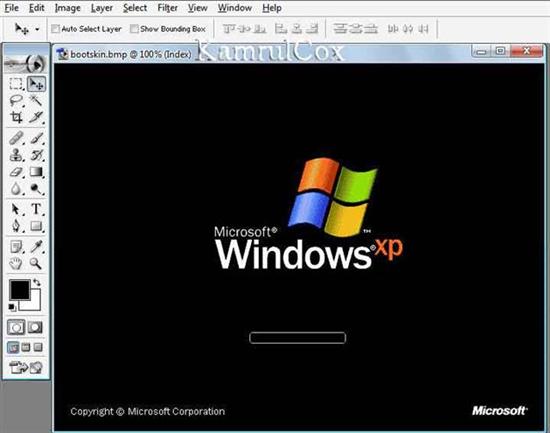Select the Path Selection arrow tool
The width and height of the screenshot is (550, 433).
[x=16, y=209]
